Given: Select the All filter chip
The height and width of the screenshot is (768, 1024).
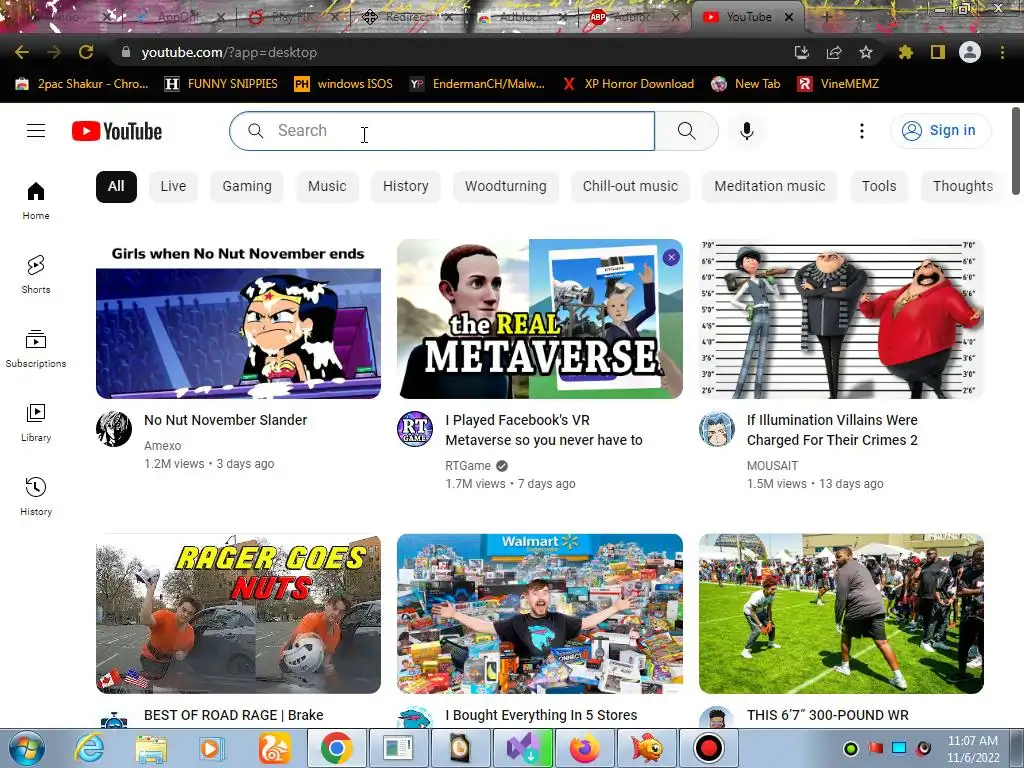Looking at the screenshot, I should click(116, 186).
